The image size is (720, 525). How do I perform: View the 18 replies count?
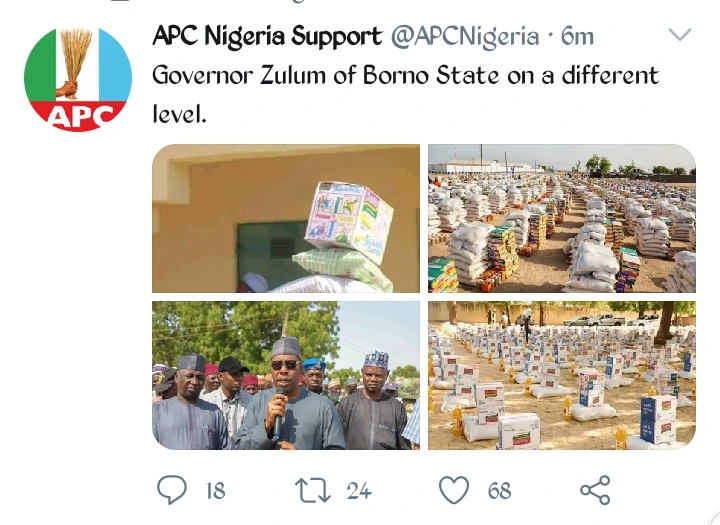215,490
